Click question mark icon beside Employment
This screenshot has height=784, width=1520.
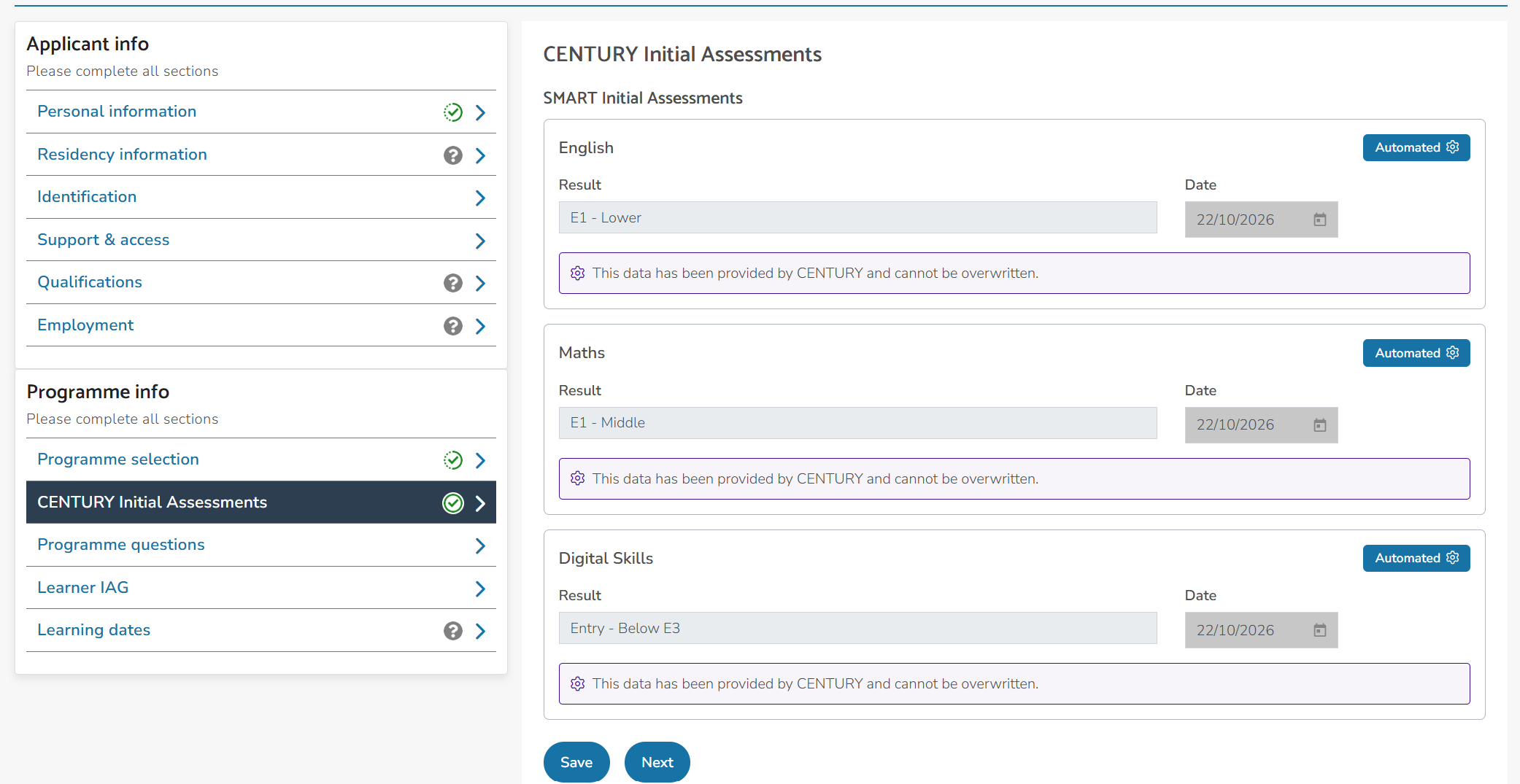point(453,326)
